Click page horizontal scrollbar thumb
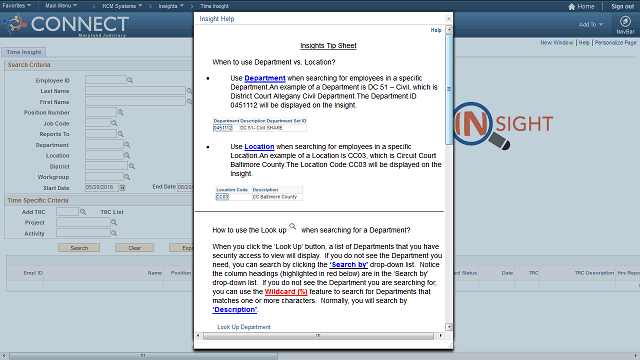640x360 pixels. pos(143,356)
